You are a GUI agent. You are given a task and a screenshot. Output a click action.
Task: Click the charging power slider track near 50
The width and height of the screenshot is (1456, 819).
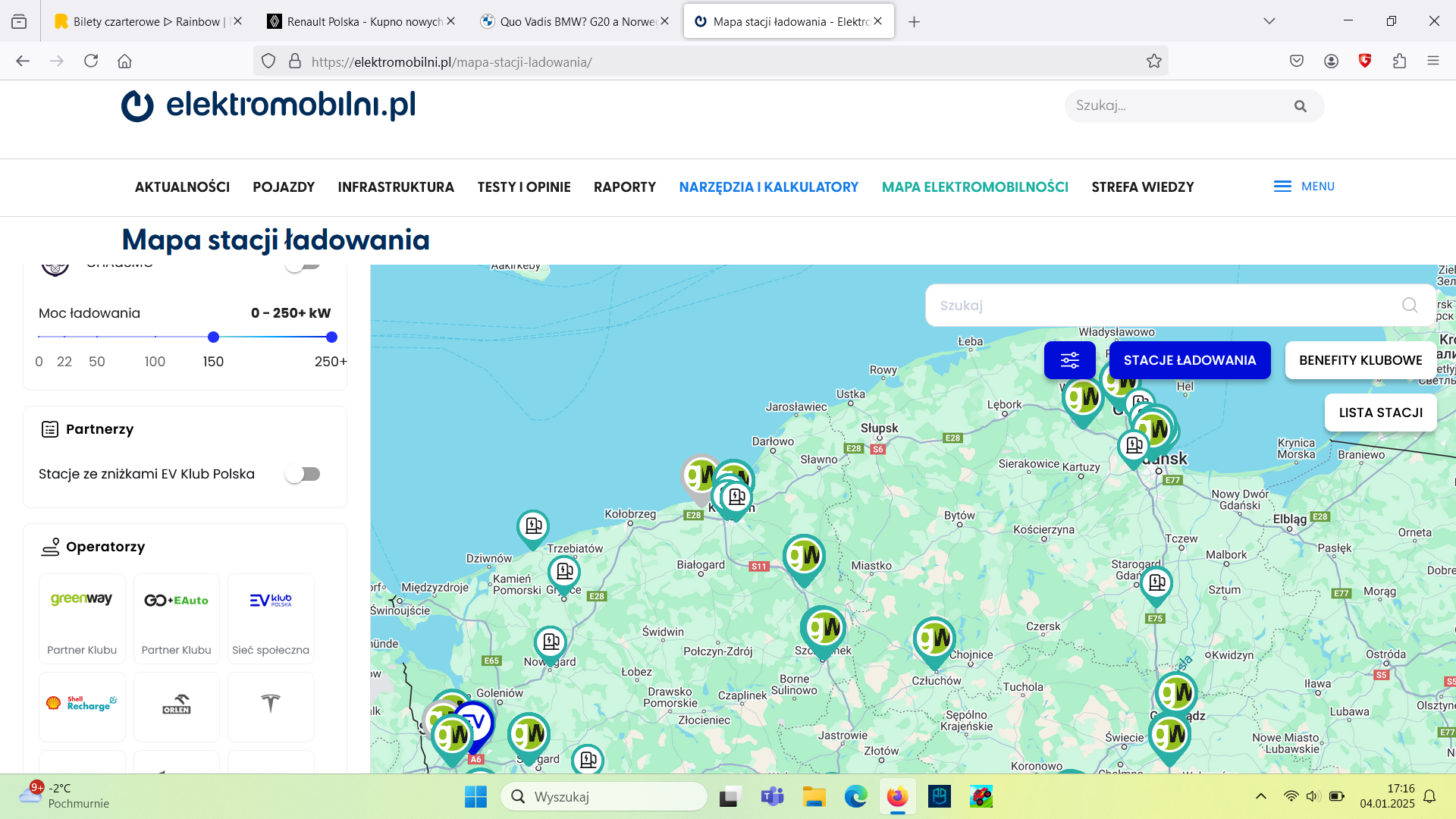(x=97, y=337)
